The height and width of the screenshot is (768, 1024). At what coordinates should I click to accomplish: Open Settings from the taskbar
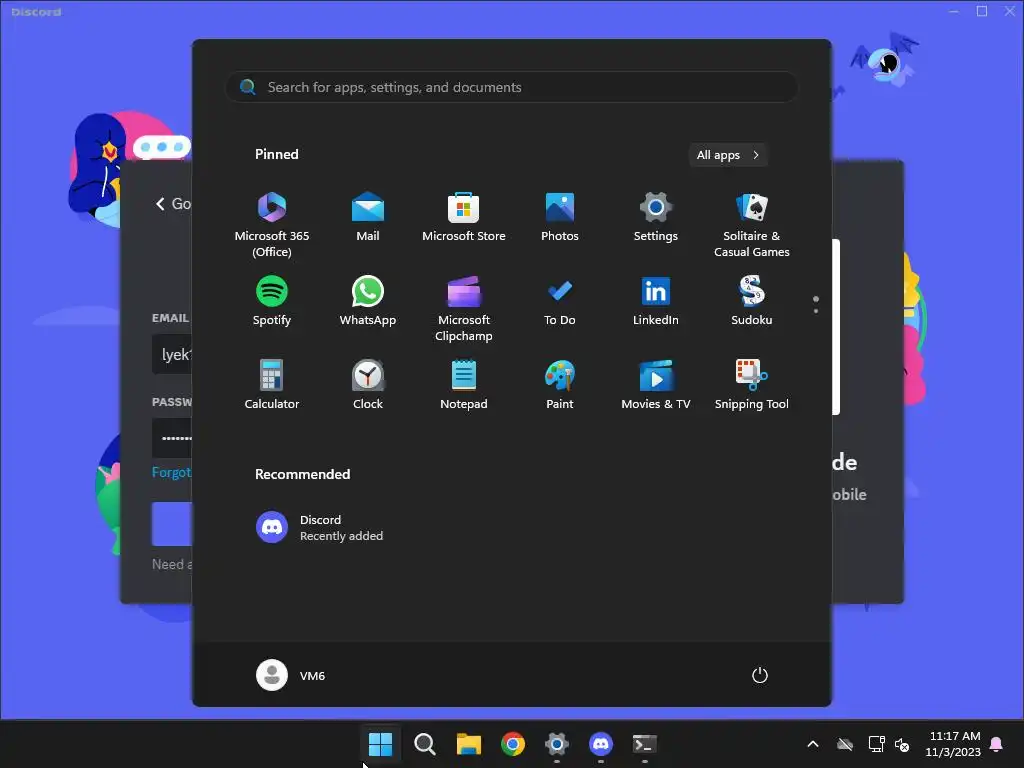click(x=556, y=743)
